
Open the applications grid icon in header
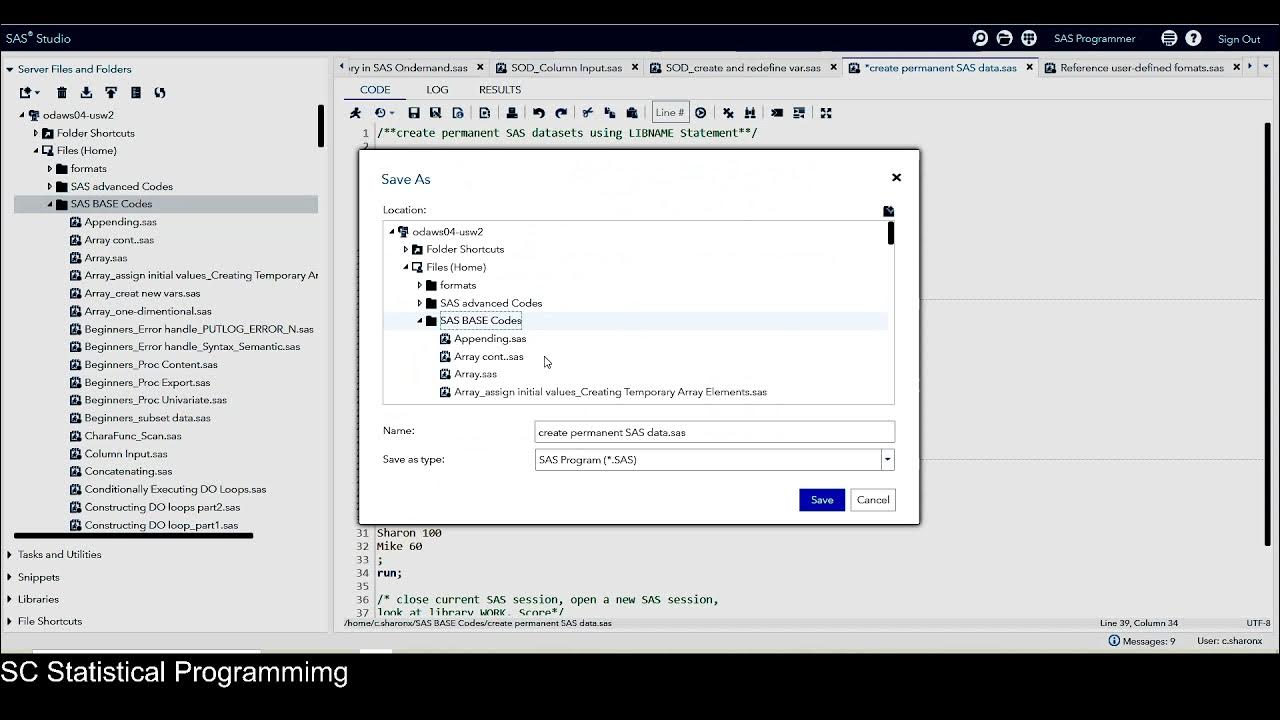click(x=1028, y=38)
